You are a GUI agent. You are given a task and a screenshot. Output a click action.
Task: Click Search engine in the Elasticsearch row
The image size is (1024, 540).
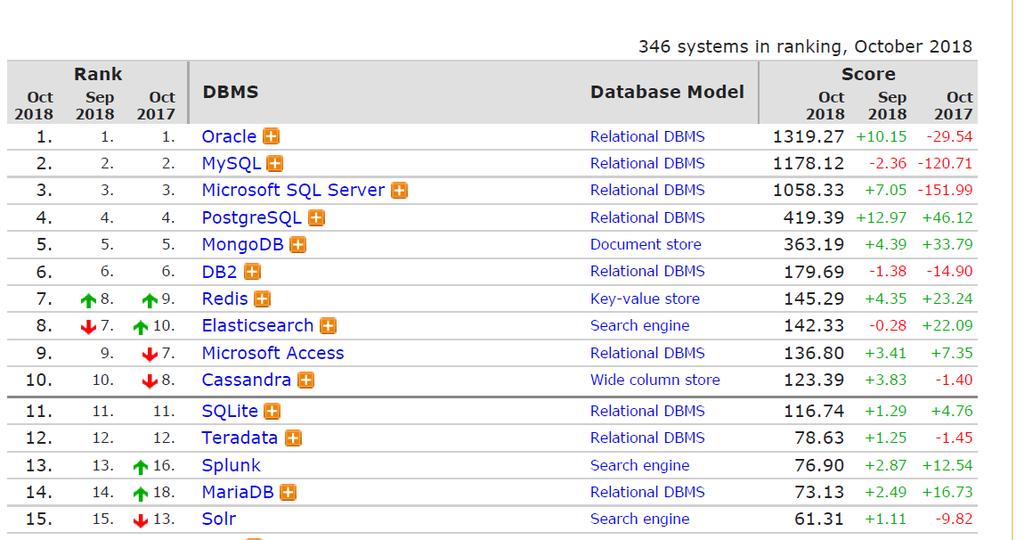coord(640,325)
